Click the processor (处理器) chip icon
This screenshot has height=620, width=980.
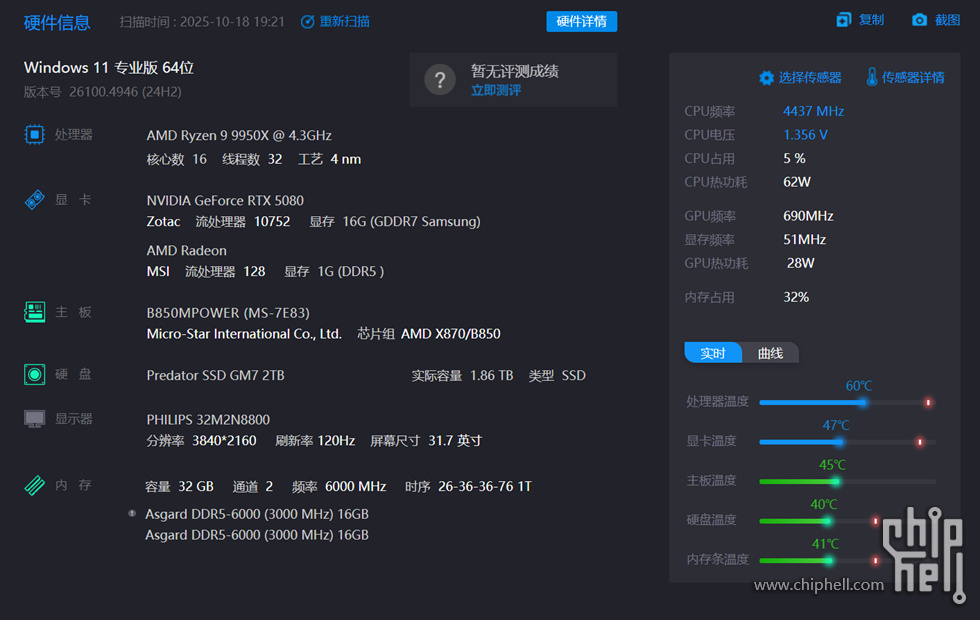click(35, 135)
